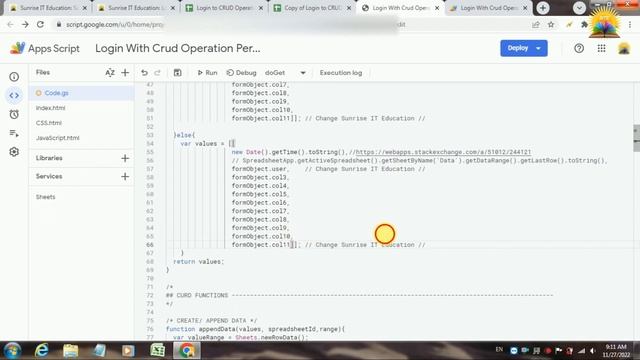
Task: Click the Redo arrow in editor toolbar
Action: [158, 73]
